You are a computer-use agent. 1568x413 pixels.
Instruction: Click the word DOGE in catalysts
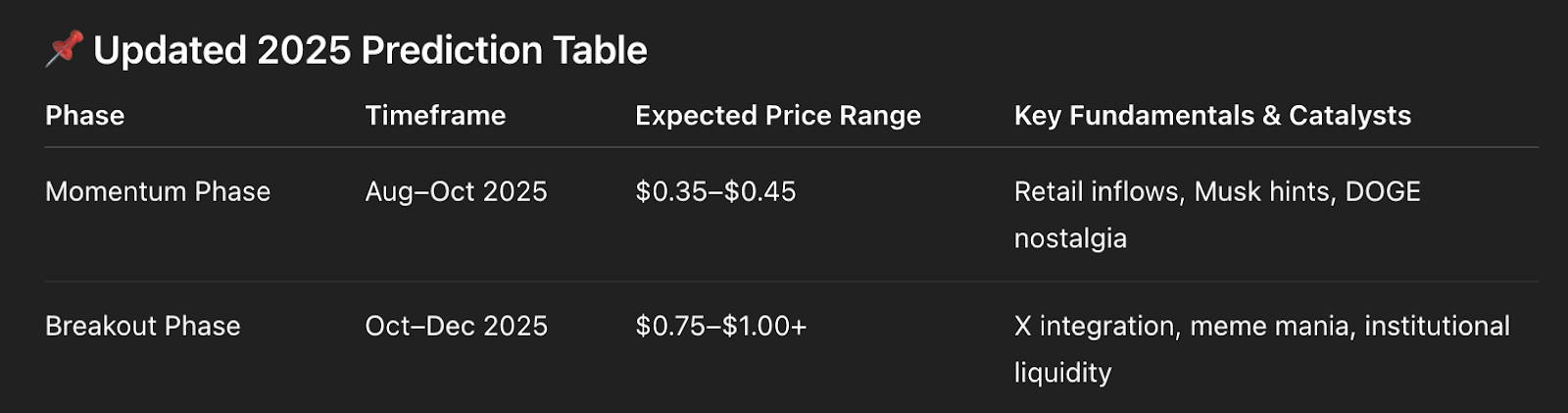point(1383,191)
